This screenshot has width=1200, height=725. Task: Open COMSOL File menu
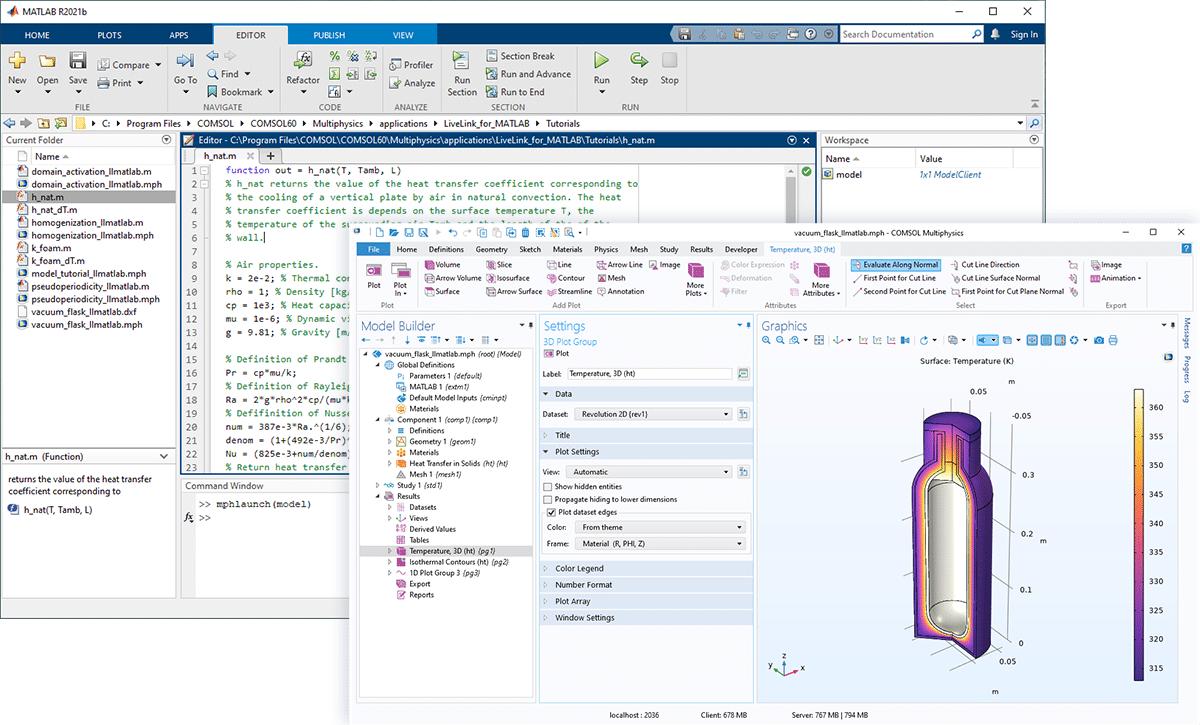pos(374,249)
